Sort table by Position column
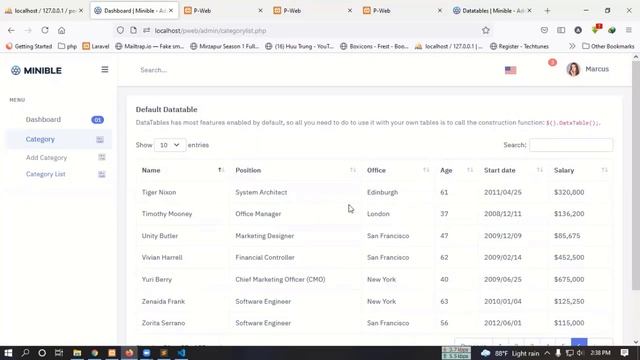This screenshot has width=640, height=360. (x=295, y=170)
